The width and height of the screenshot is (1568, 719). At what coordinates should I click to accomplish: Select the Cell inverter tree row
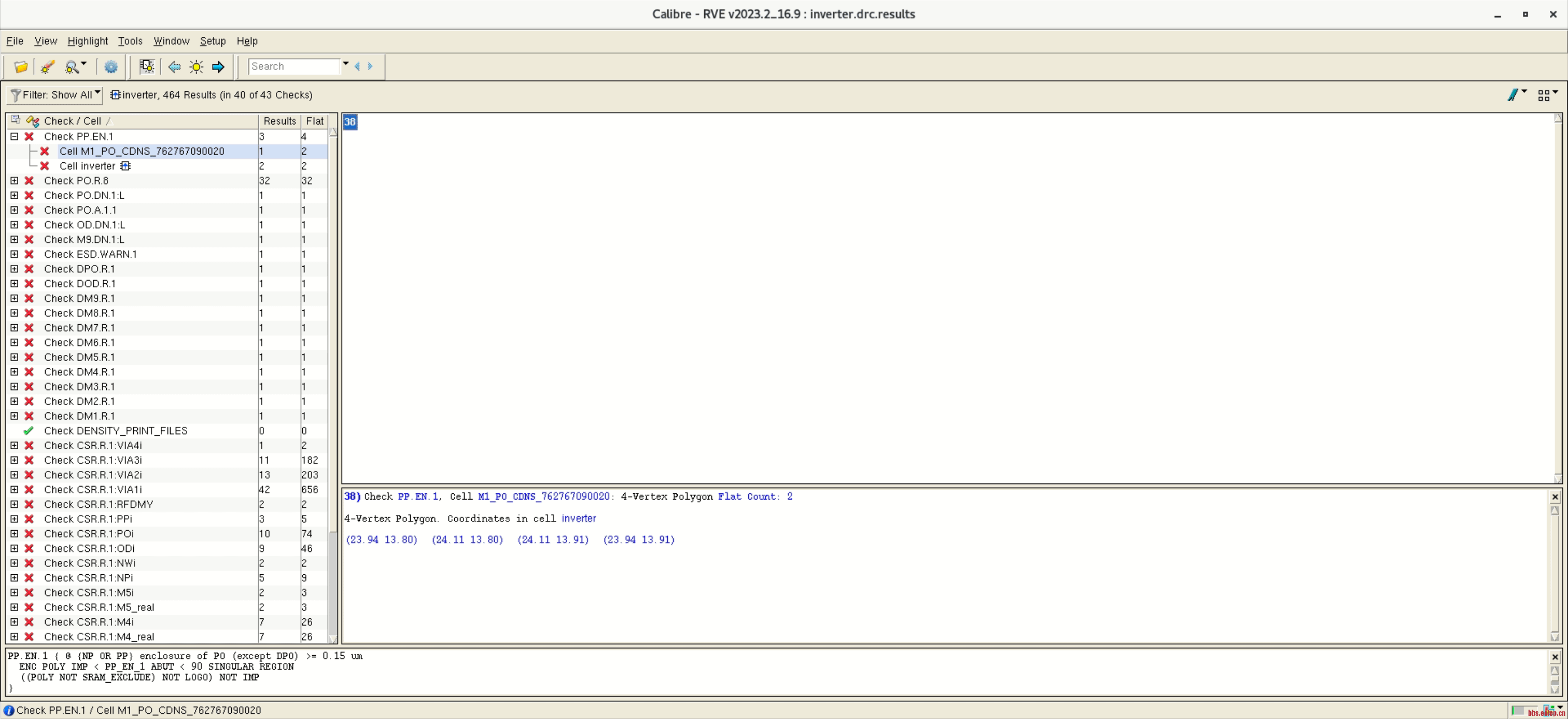[x=87, y=166]
